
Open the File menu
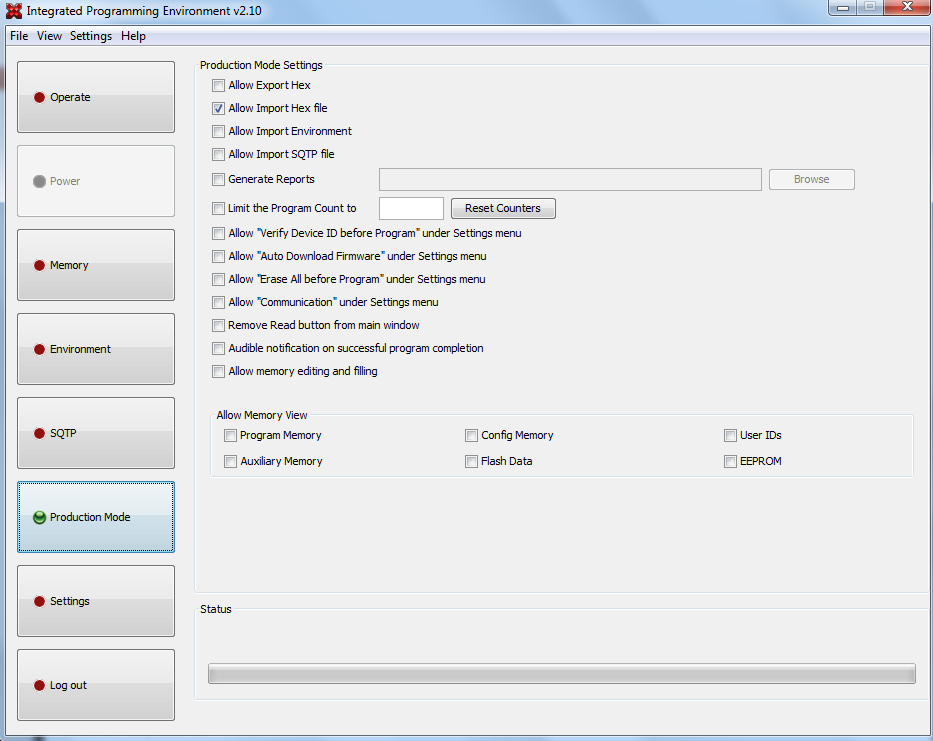18,35
